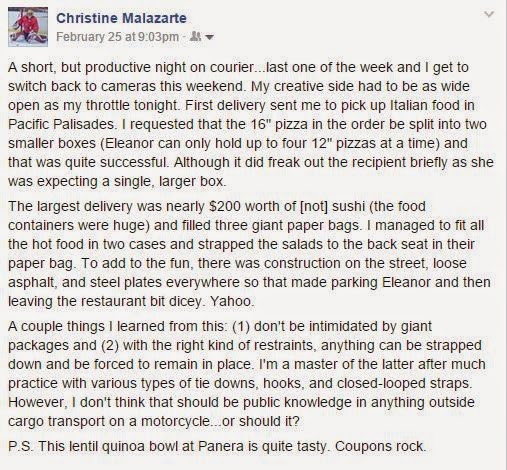Open the post options chevron menu
This screenshot has height=470, width=507.
tap(489, 14)
